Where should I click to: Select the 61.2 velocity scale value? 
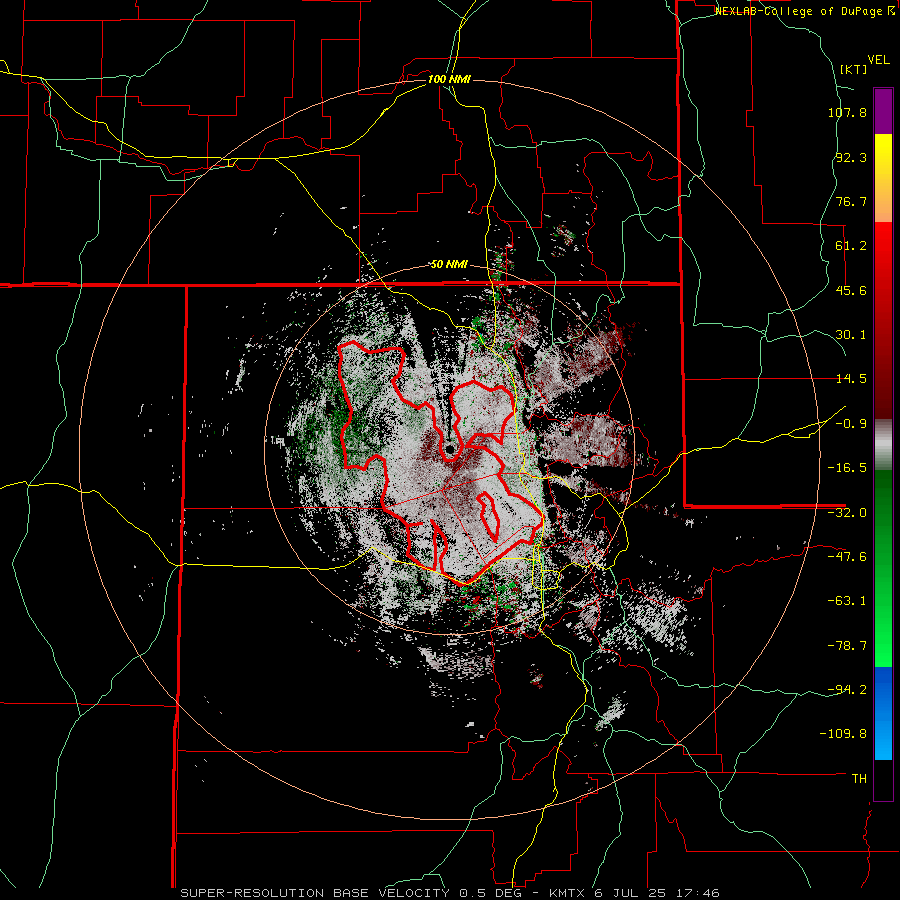point(851,246)
